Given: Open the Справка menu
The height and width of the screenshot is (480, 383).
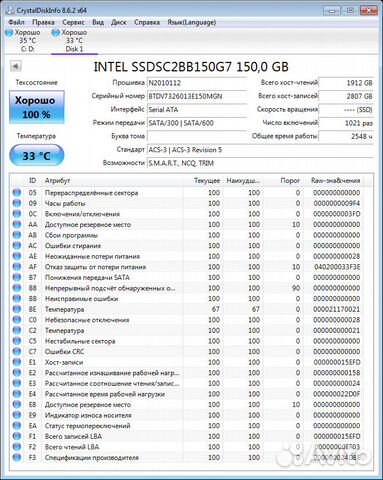Looking at the screenshot, I should pos(147,22).
